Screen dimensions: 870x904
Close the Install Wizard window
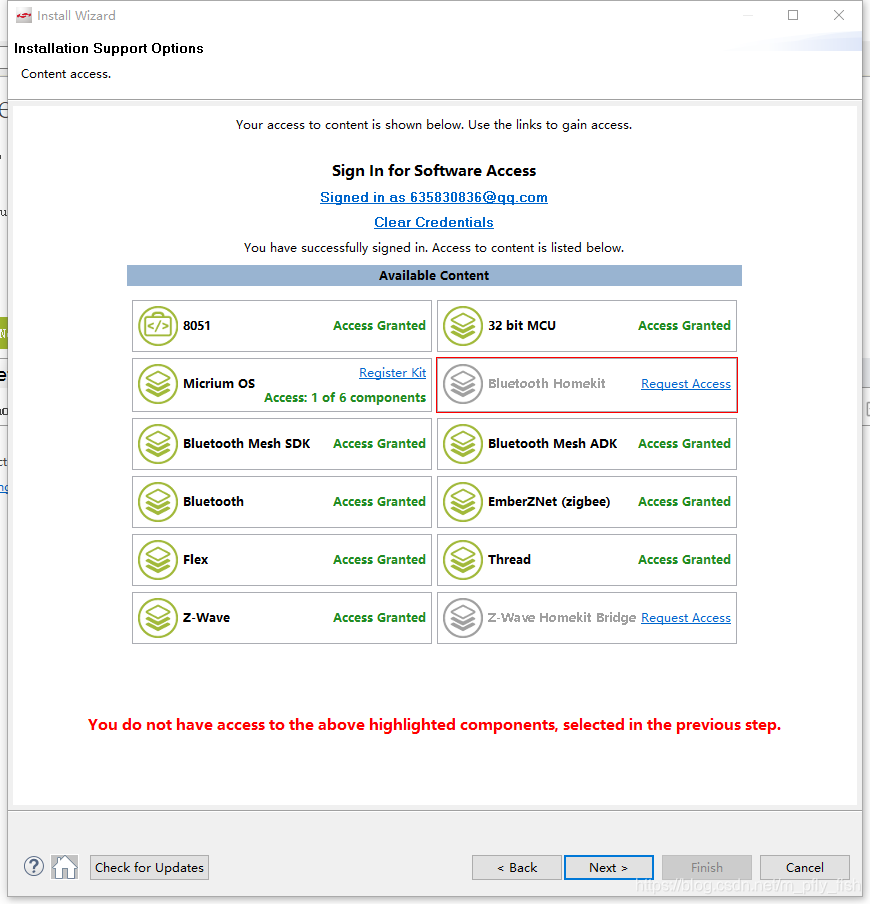(839, 16)
